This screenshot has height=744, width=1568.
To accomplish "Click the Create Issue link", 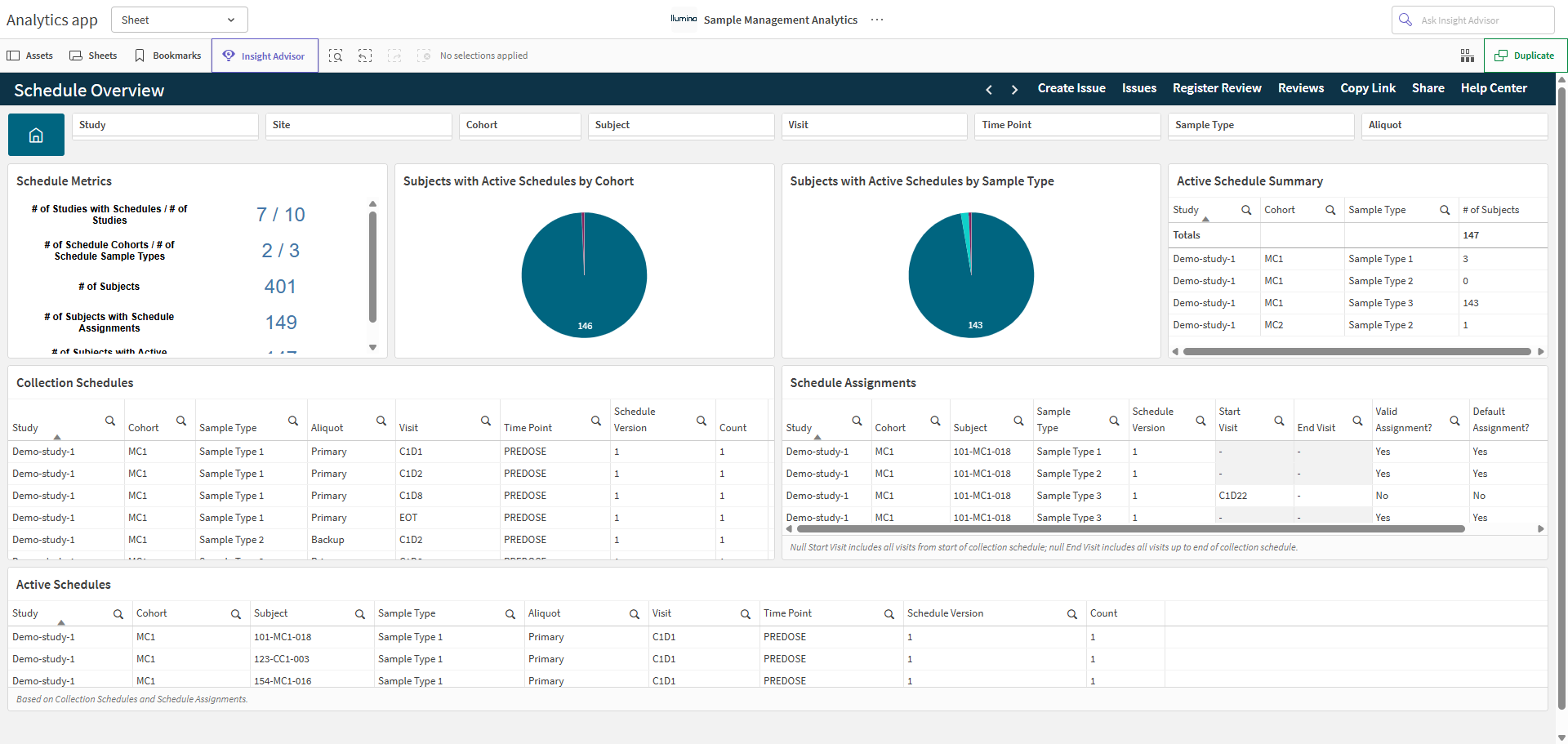I will [1071, 88].
